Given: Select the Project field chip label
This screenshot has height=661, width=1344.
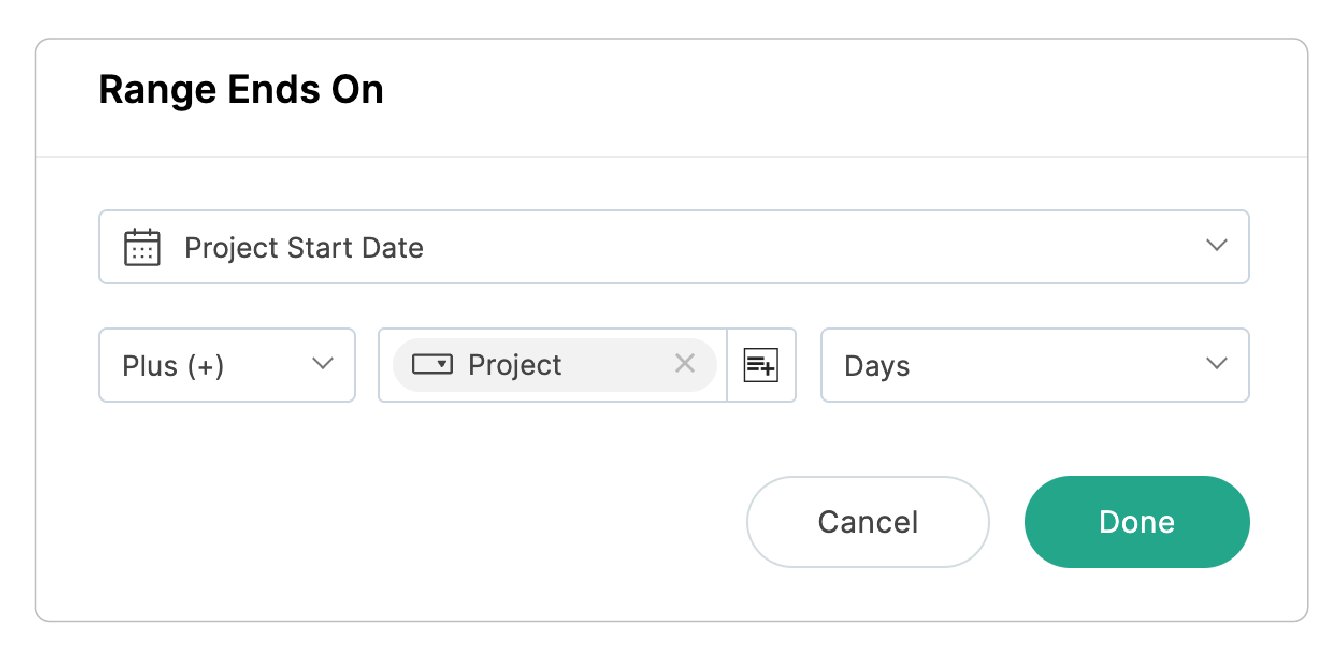Looking at the screenshot, I should tap(515, 366).
